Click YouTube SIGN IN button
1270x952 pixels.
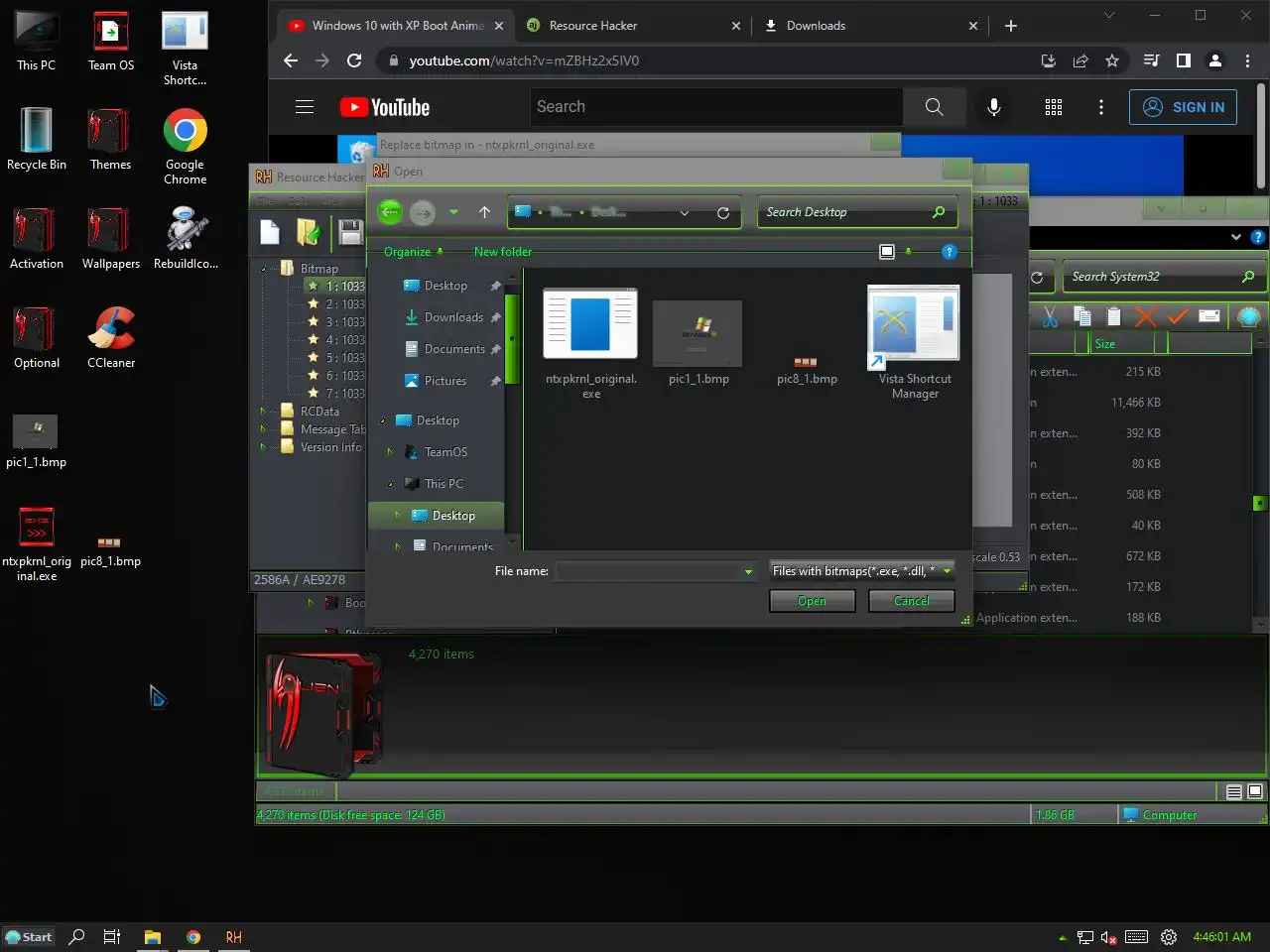pyautogui.click(x=1183, y=107)
